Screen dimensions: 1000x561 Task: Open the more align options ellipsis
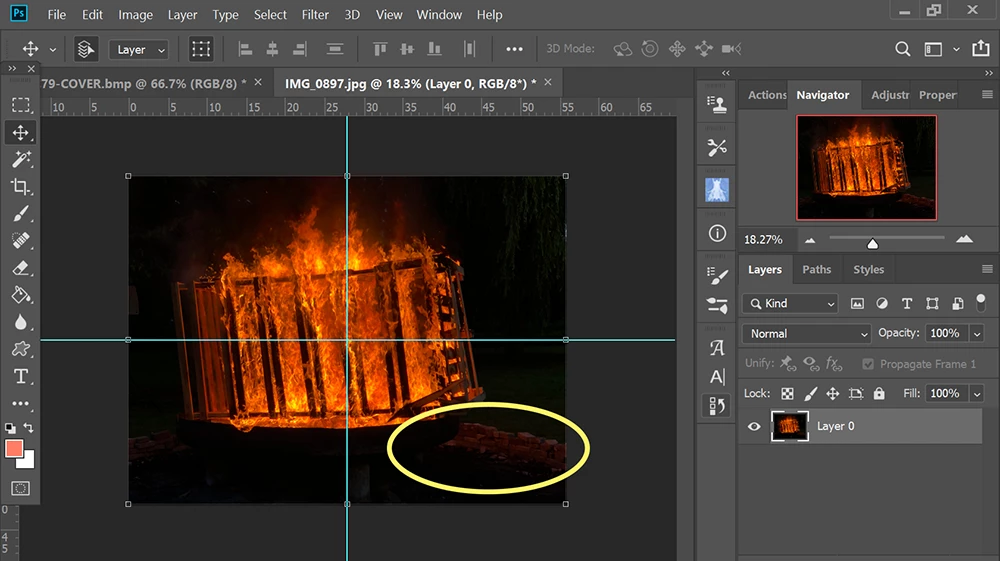click(x=514, y=49)
